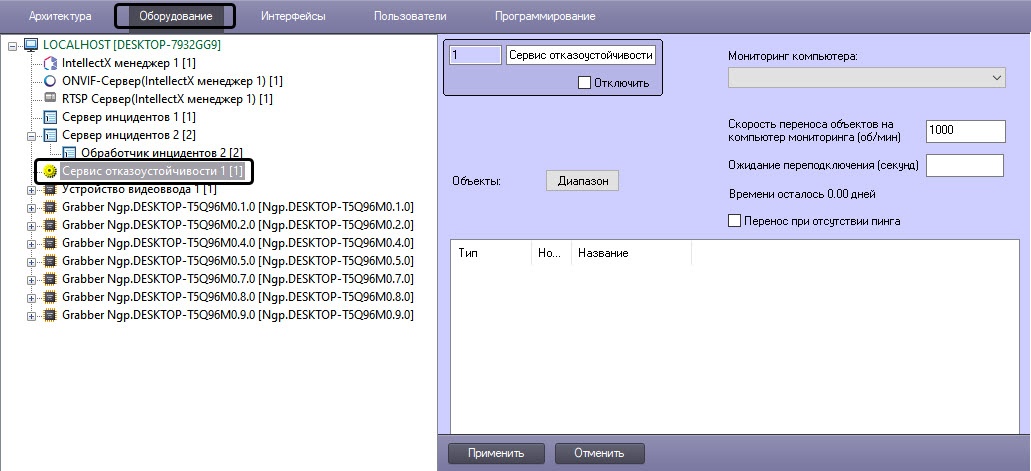Switch to the Архитектура tab
The width and height of the screenshot is (1031, 471).
[x=60, y=16]
